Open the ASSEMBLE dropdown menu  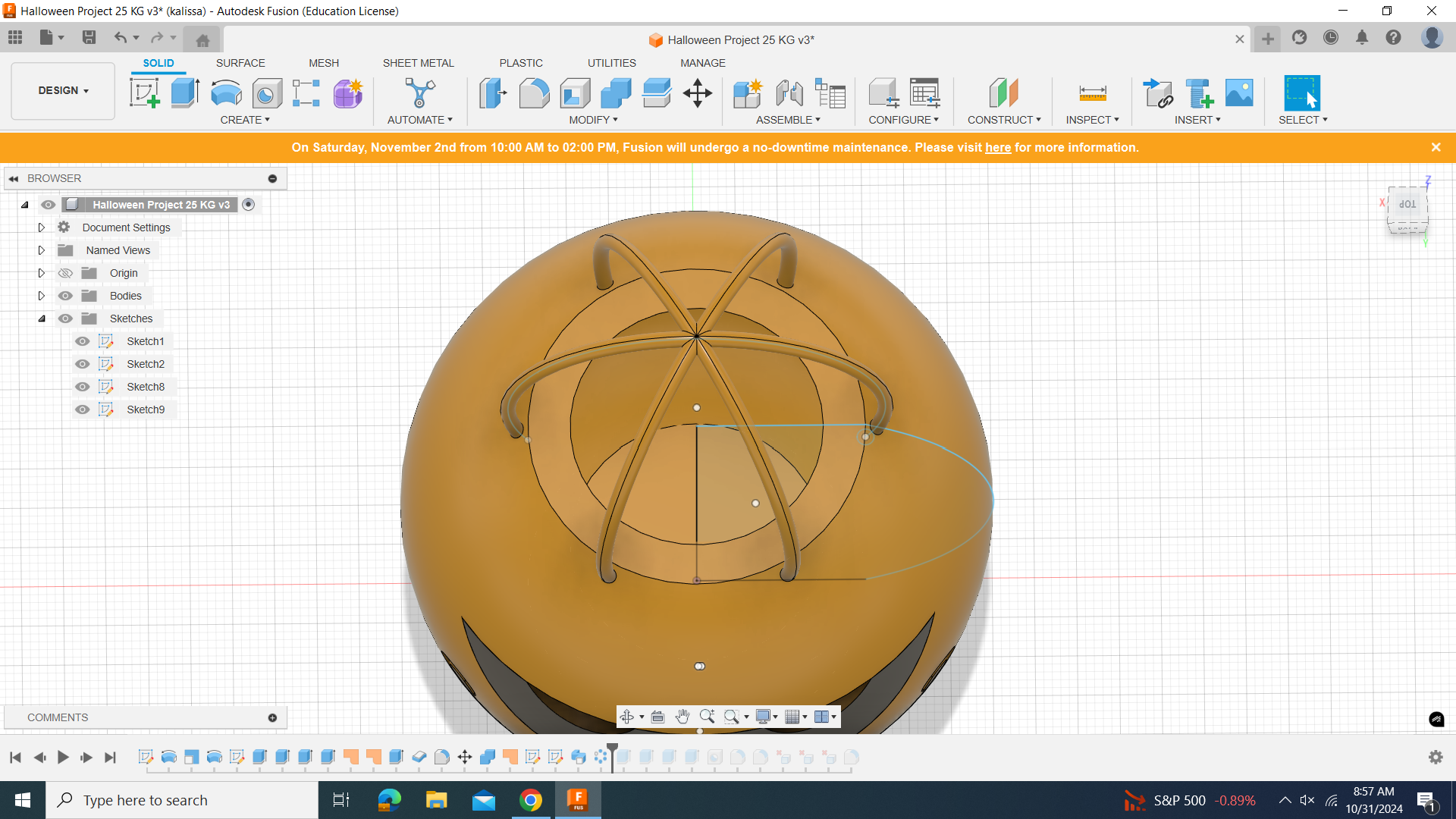(788, 120)
